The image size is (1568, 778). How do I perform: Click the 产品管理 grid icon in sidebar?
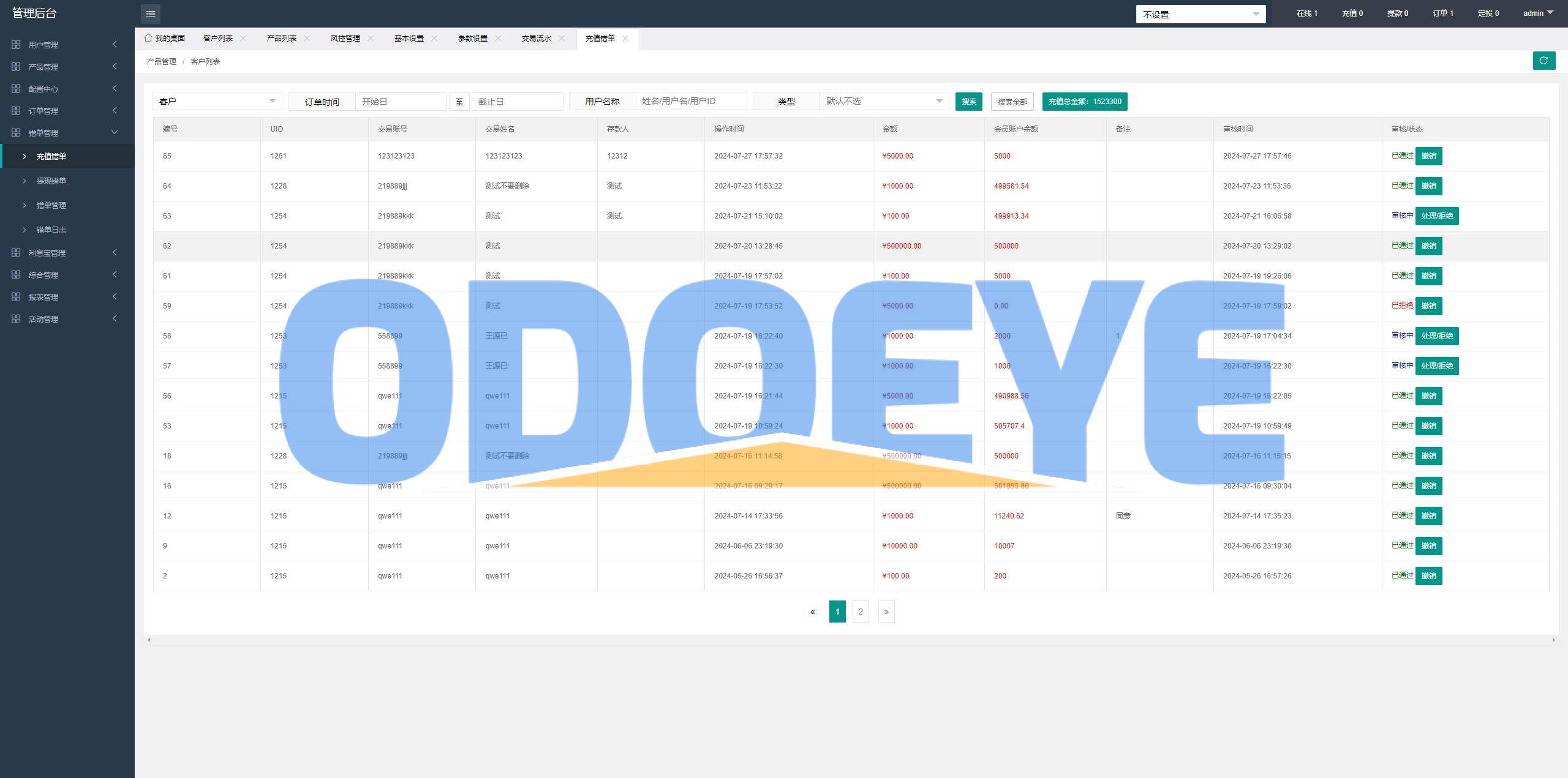pos(16,67)
